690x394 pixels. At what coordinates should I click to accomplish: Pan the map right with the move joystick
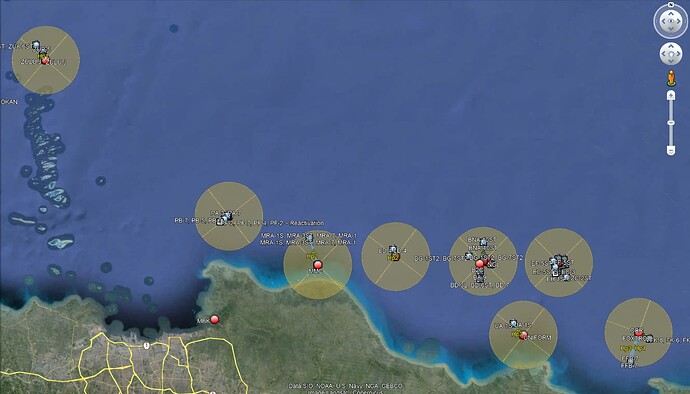(x=678, y=54)
